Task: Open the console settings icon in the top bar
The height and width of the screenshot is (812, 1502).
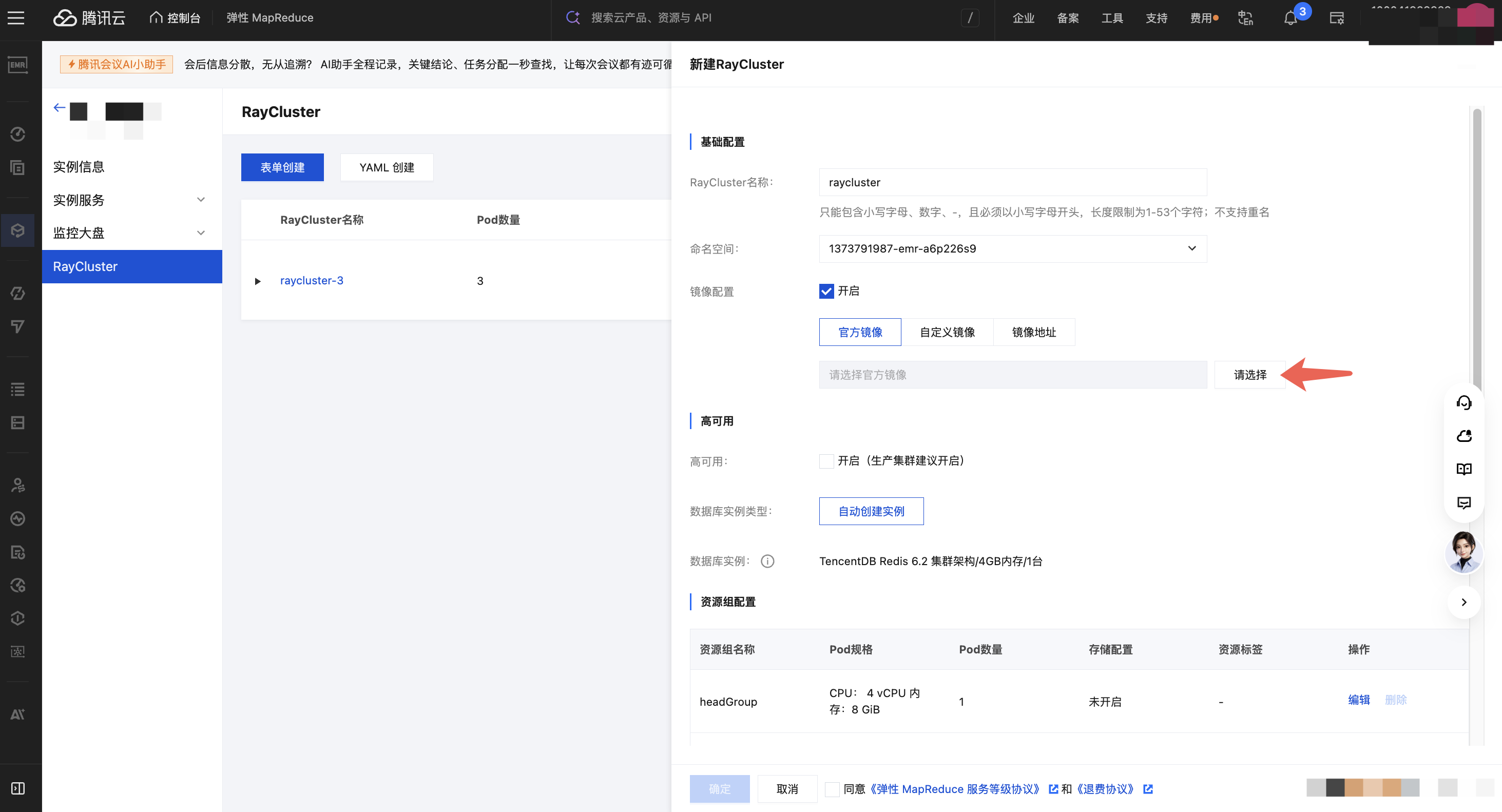Action: click(1336, 18)
